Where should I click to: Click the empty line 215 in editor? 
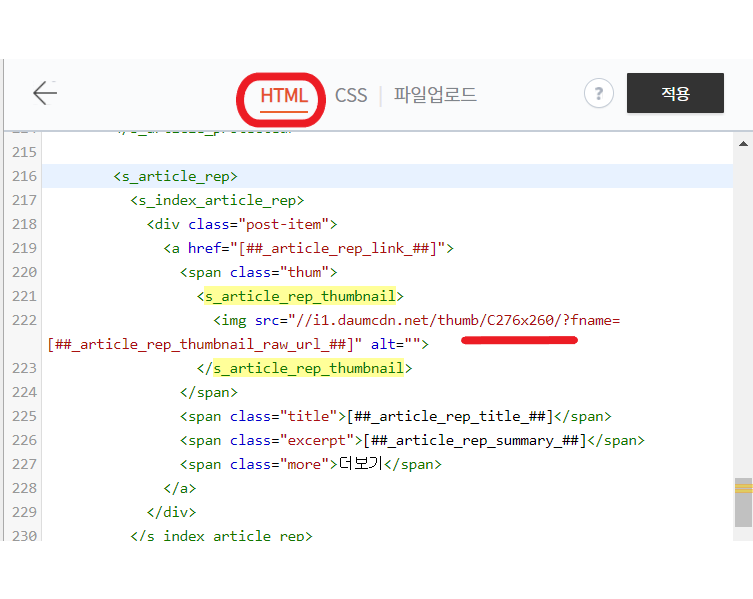(x=387, y=152)
